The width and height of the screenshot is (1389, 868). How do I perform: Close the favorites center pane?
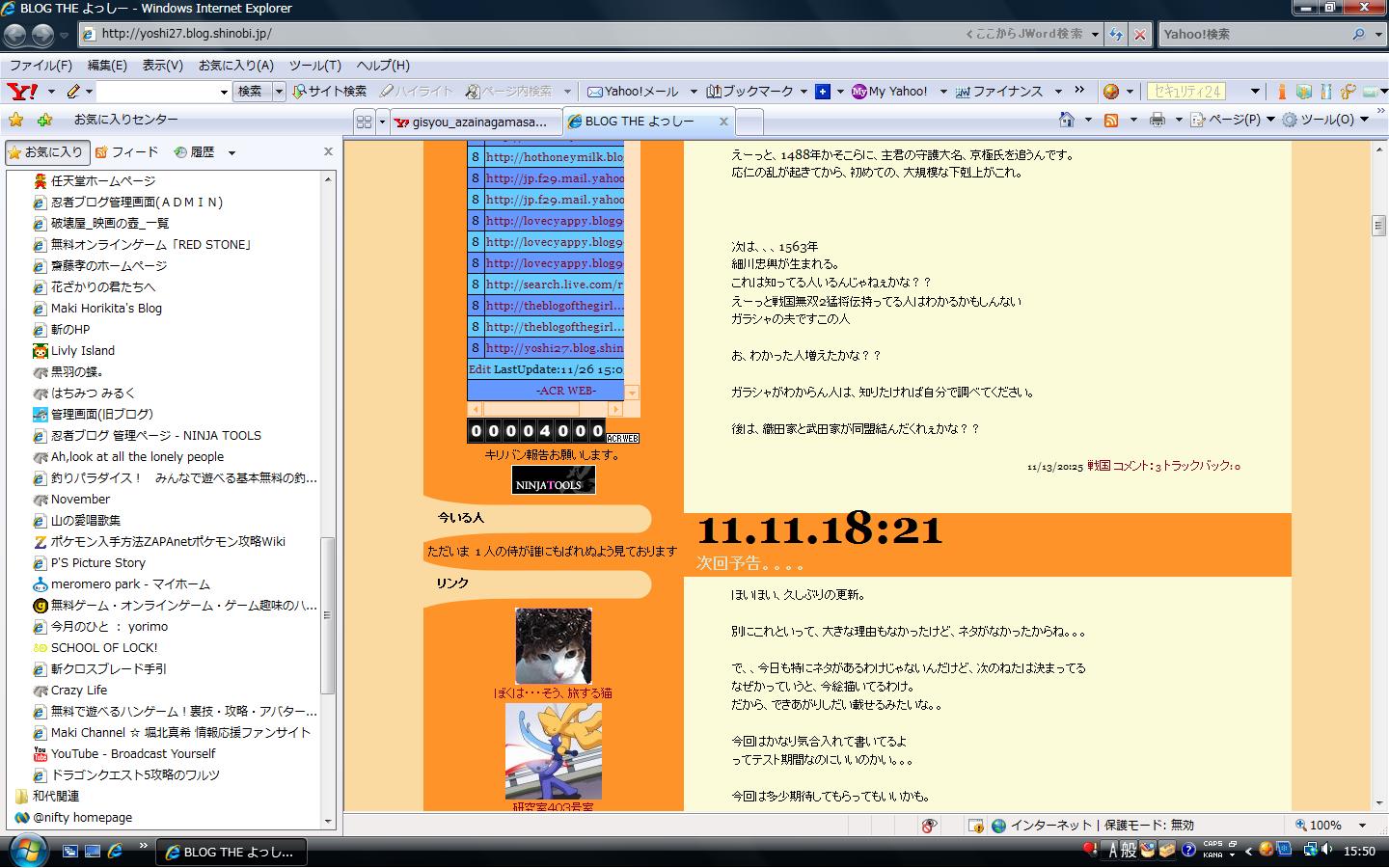328,151
